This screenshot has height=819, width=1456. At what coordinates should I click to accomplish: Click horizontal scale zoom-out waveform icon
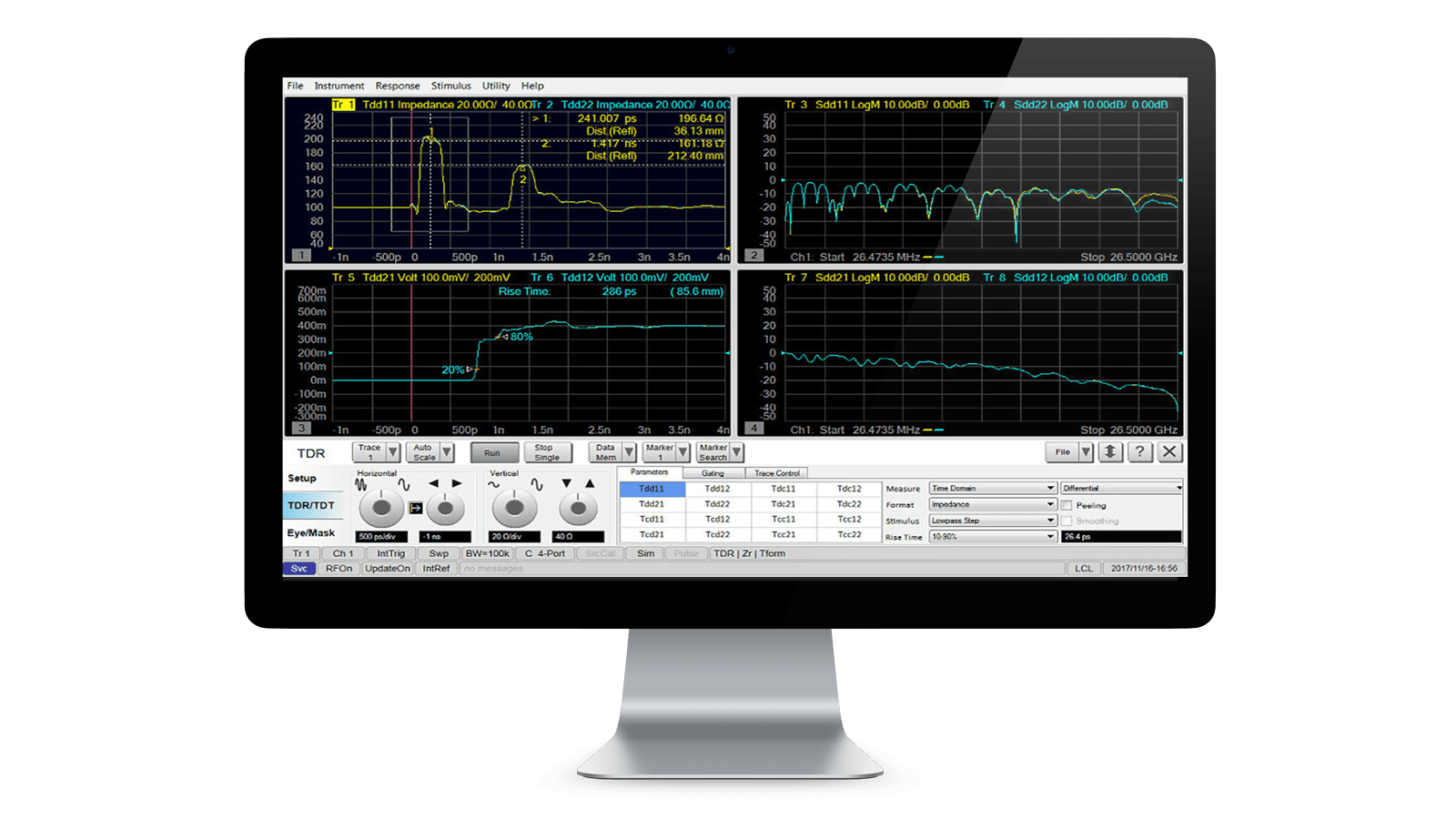pos(362,485)
